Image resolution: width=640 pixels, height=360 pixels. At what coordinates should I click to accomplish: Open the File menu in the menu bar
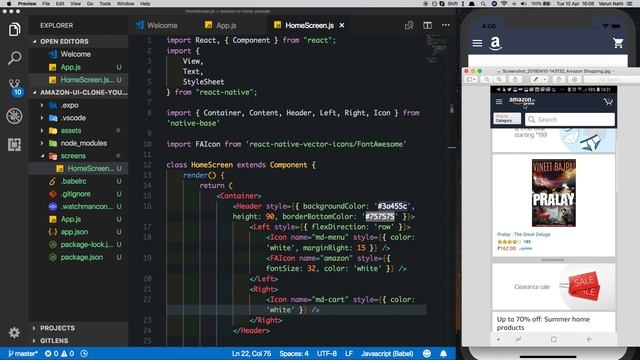(46, 4)
